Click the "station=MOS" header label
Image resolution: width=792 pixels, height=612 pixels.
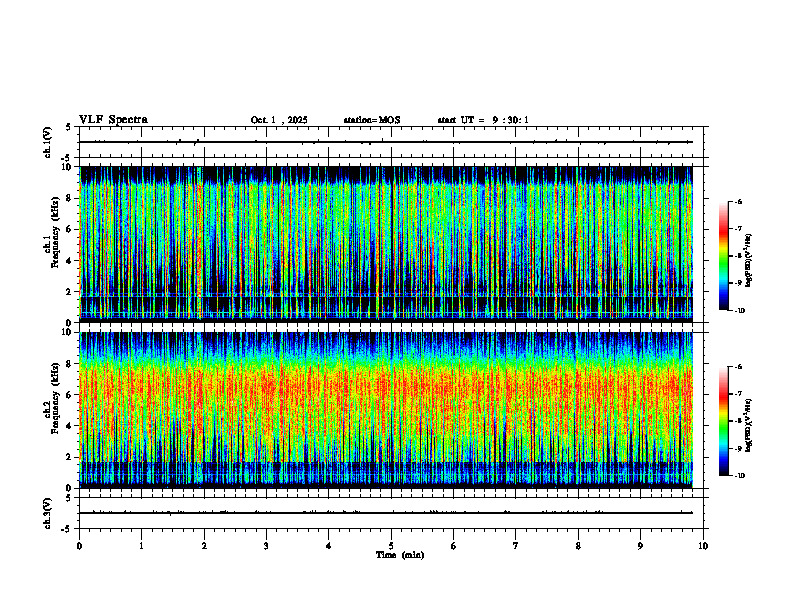coord(372,120)
